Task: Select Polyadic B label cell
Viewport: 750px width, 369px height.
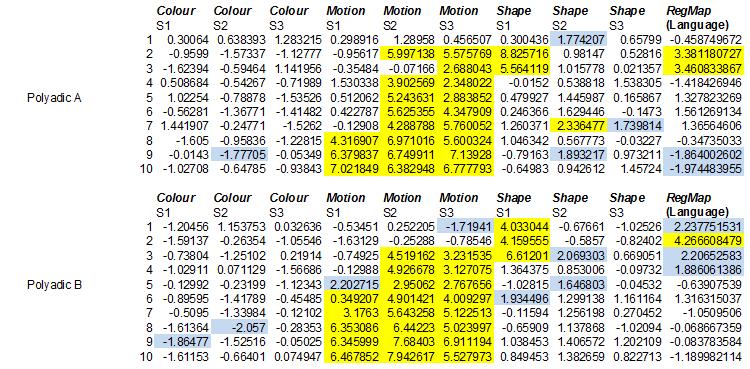Action: tap(55, 285)
